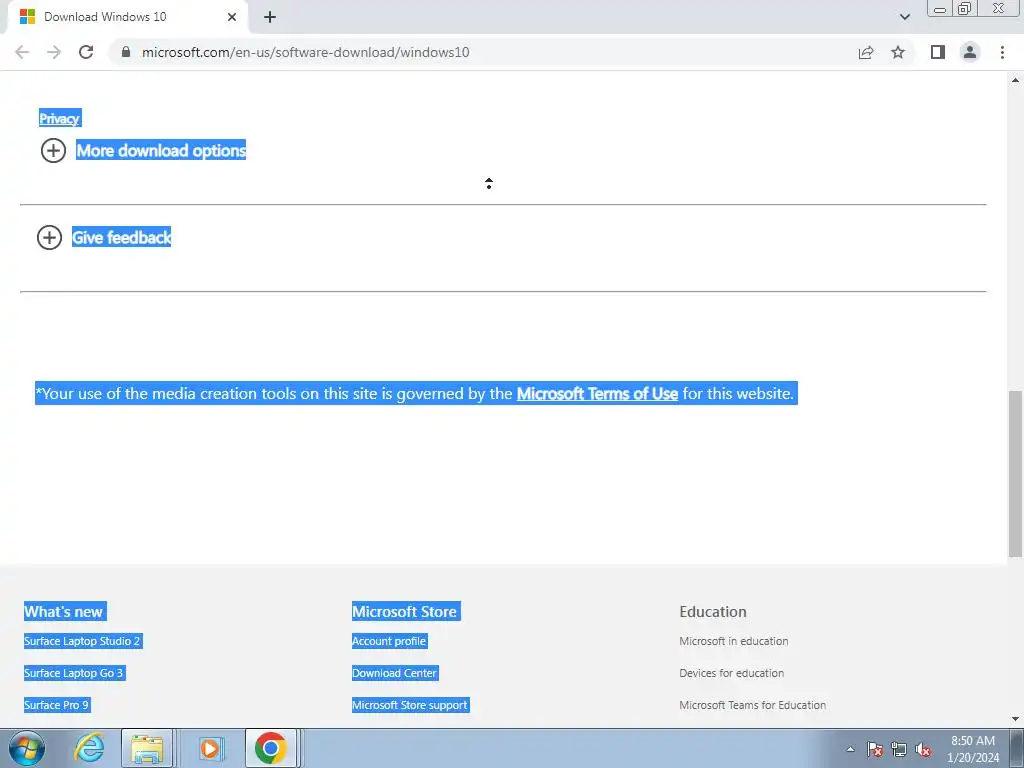Click the address bar URL

tap(306, 52)
